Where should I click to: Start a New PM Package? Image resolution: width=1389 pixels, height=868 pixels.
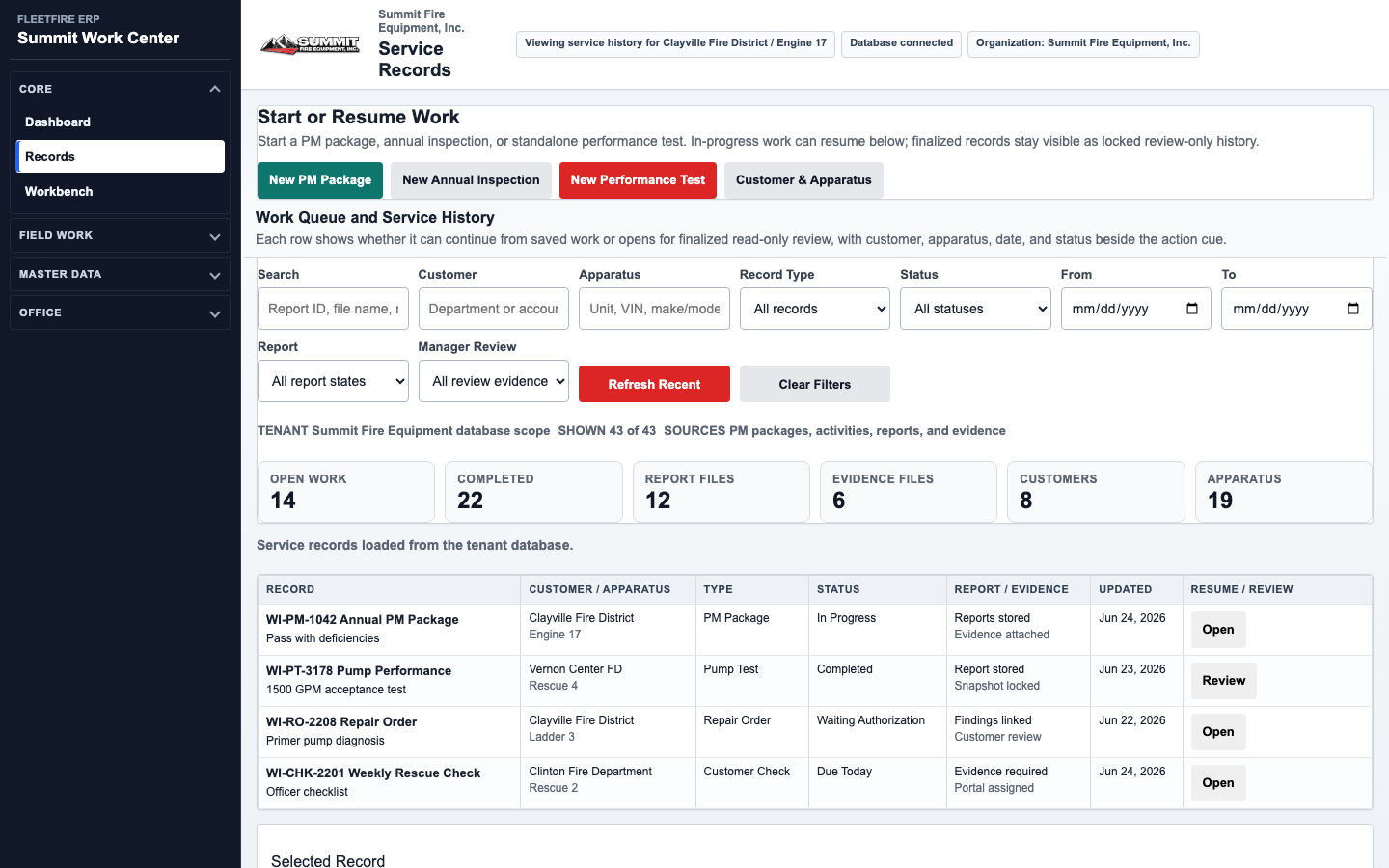(x=320, y=180)
